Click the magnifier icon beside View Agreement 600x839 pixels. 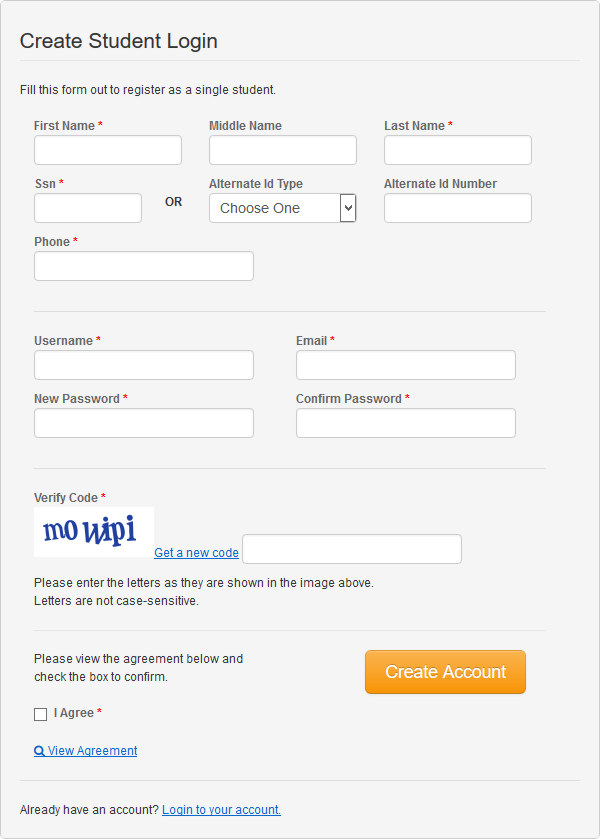tap(39, 751)
